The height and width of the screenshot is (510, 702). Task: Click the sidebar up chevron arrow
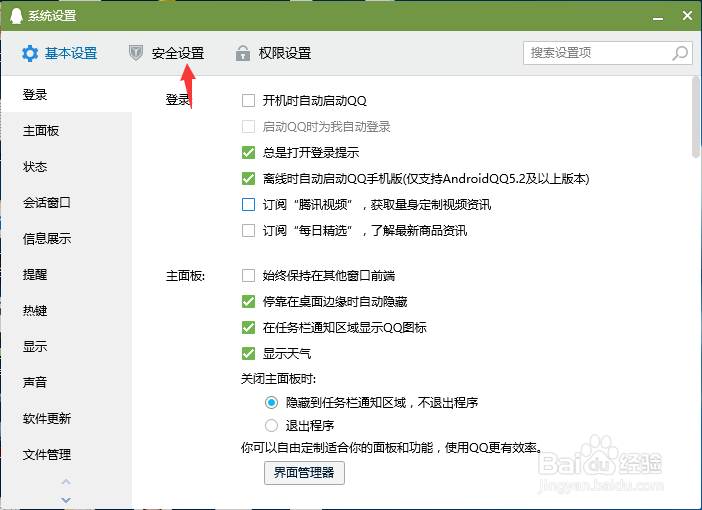point(66,482)
